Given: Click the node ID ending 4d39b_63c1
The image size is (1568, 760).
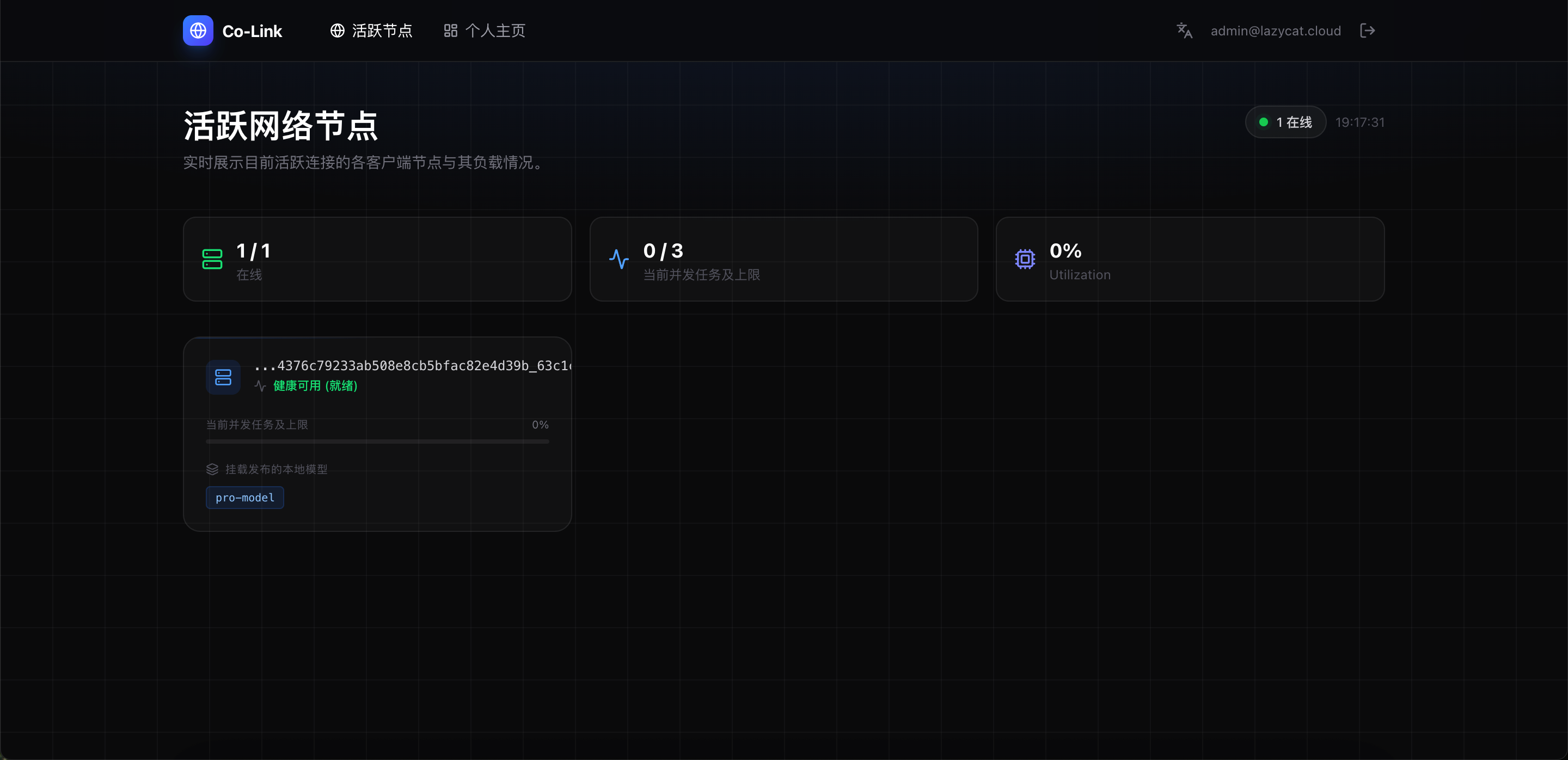Looking at the screenshot, I should point(412,366).
